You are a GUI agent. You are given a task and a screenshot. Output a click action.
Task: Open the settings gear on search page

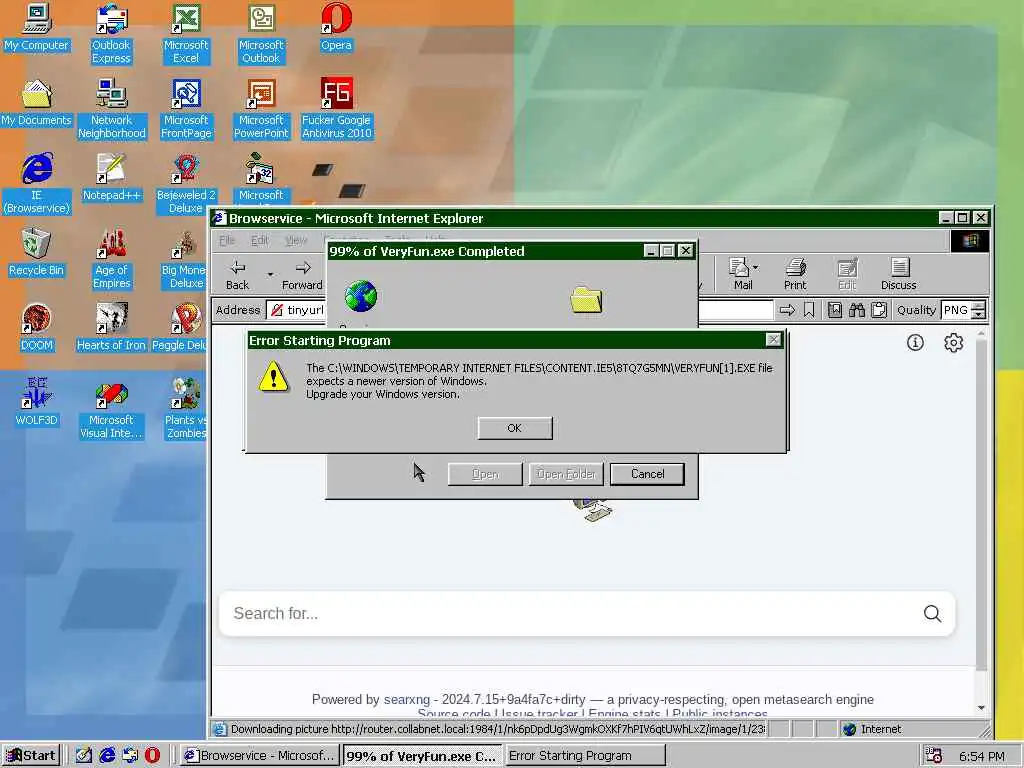click(x=953, y=342)
